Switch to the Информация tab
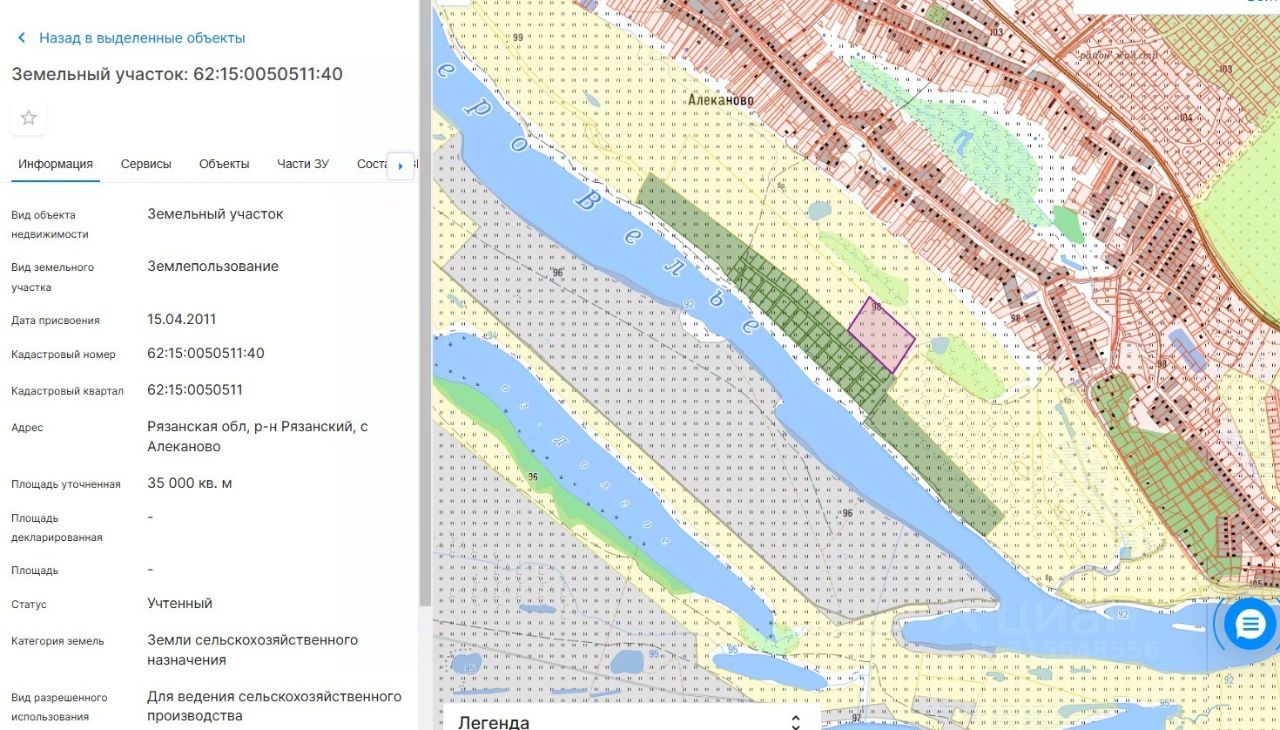Viewport: 1280px width, 730px height. tap(55, 164)
